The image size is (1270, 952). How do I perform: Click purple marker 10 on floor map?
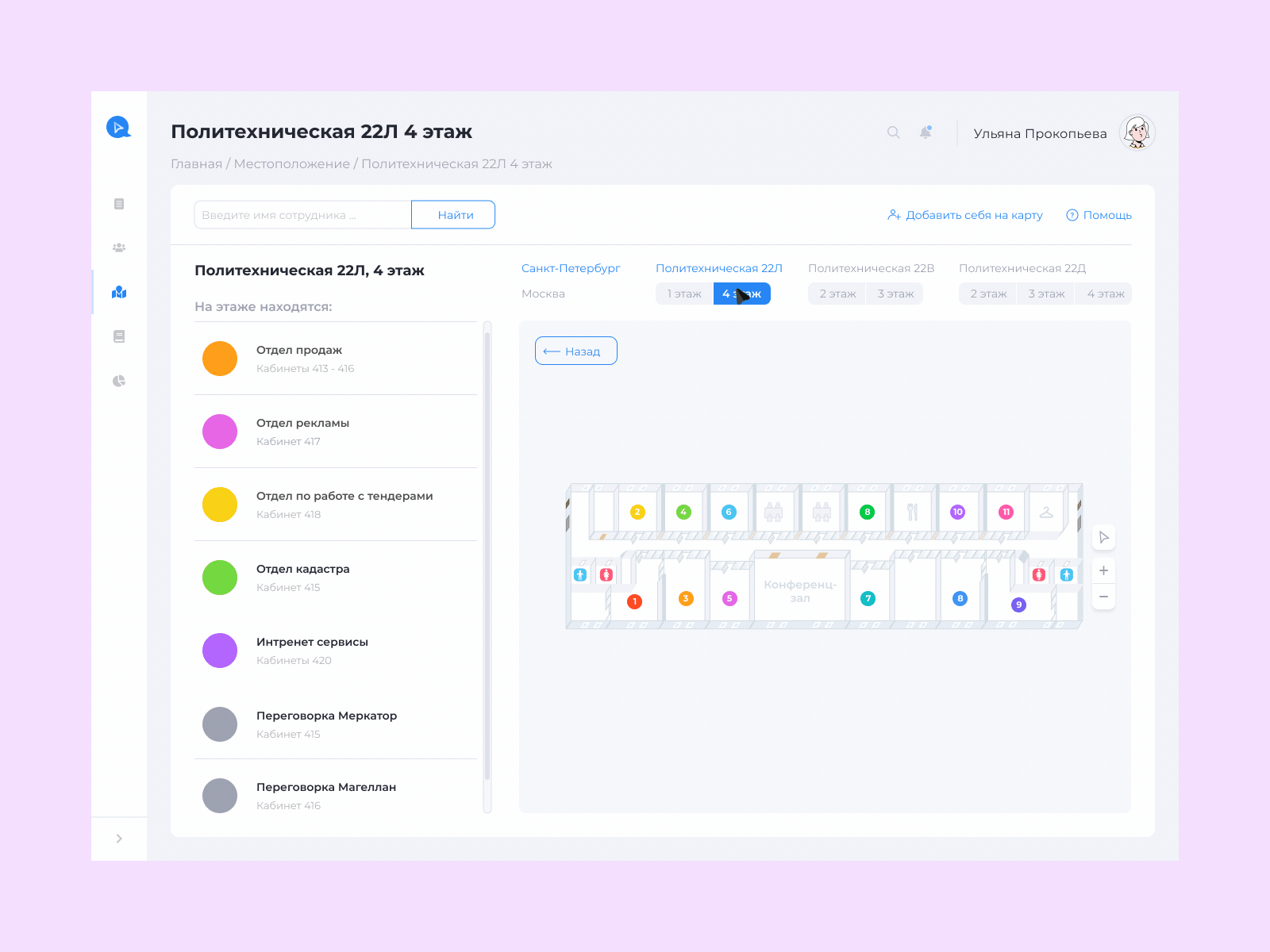click(958, 512)
